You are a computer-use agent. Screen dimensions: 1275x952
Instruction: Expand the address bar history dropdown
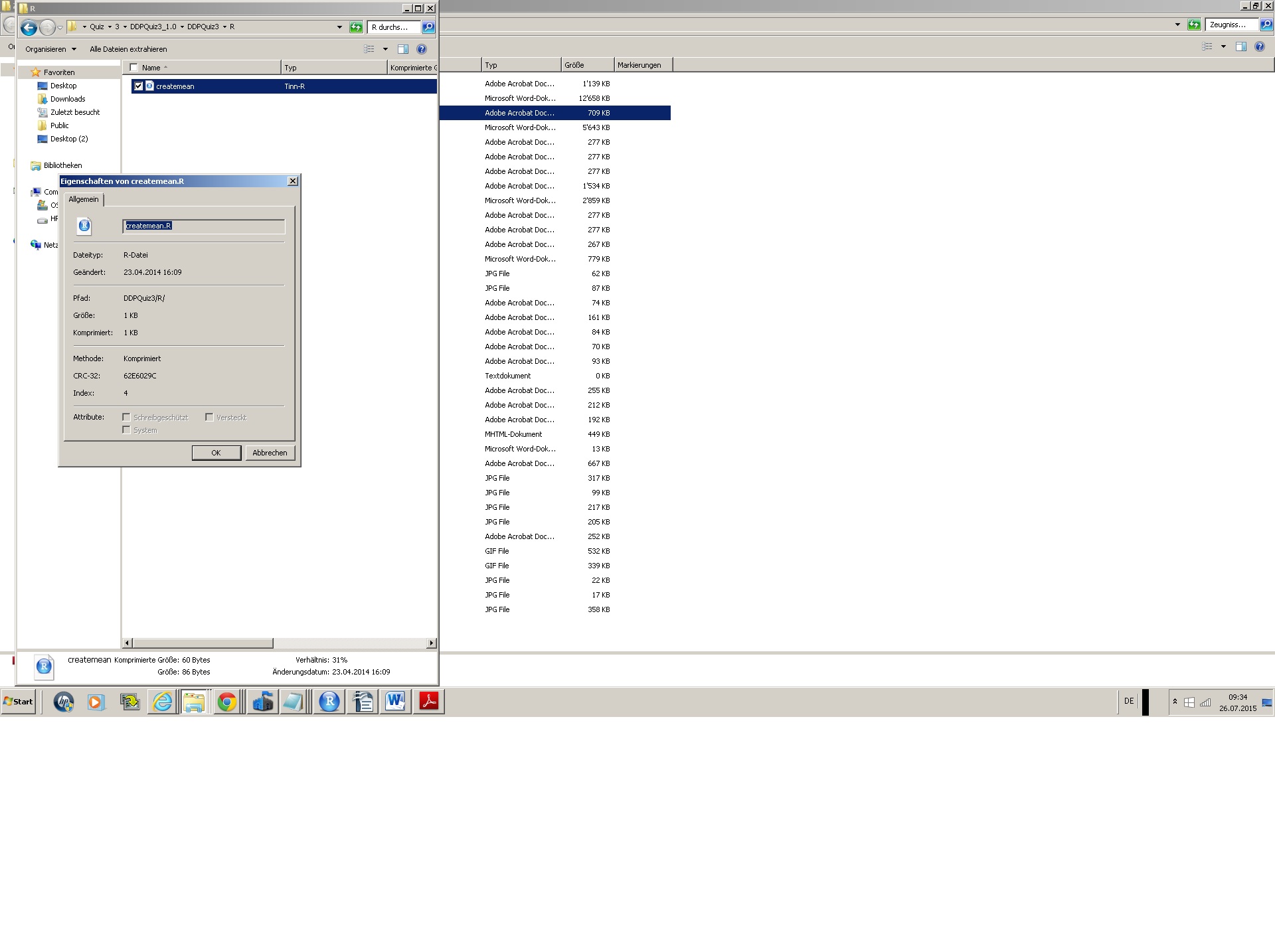click(x=339, y=27)
